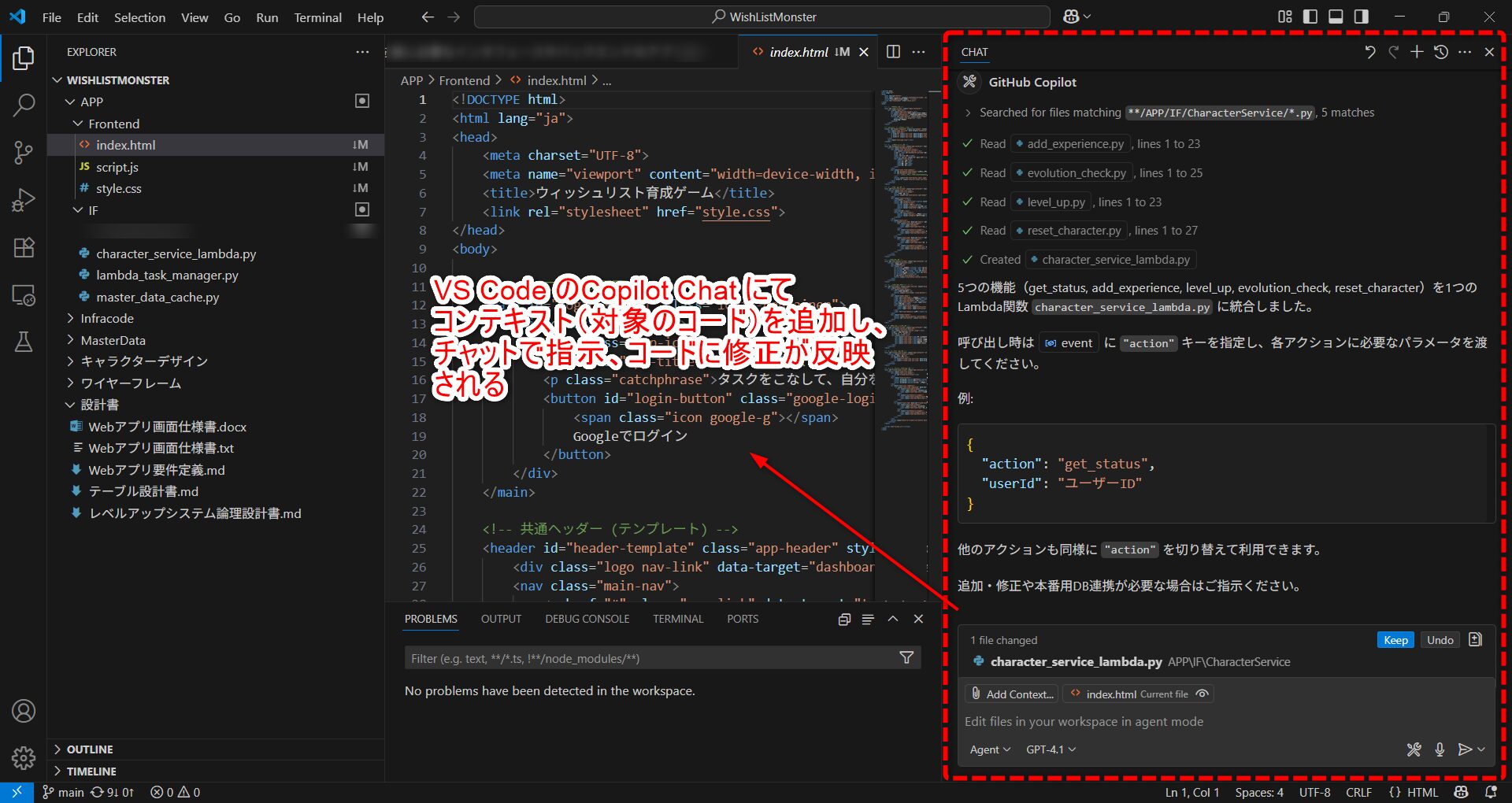Click Add Context button in chat
This screenshot has width=1512, height=803.
click(1012, 694)
